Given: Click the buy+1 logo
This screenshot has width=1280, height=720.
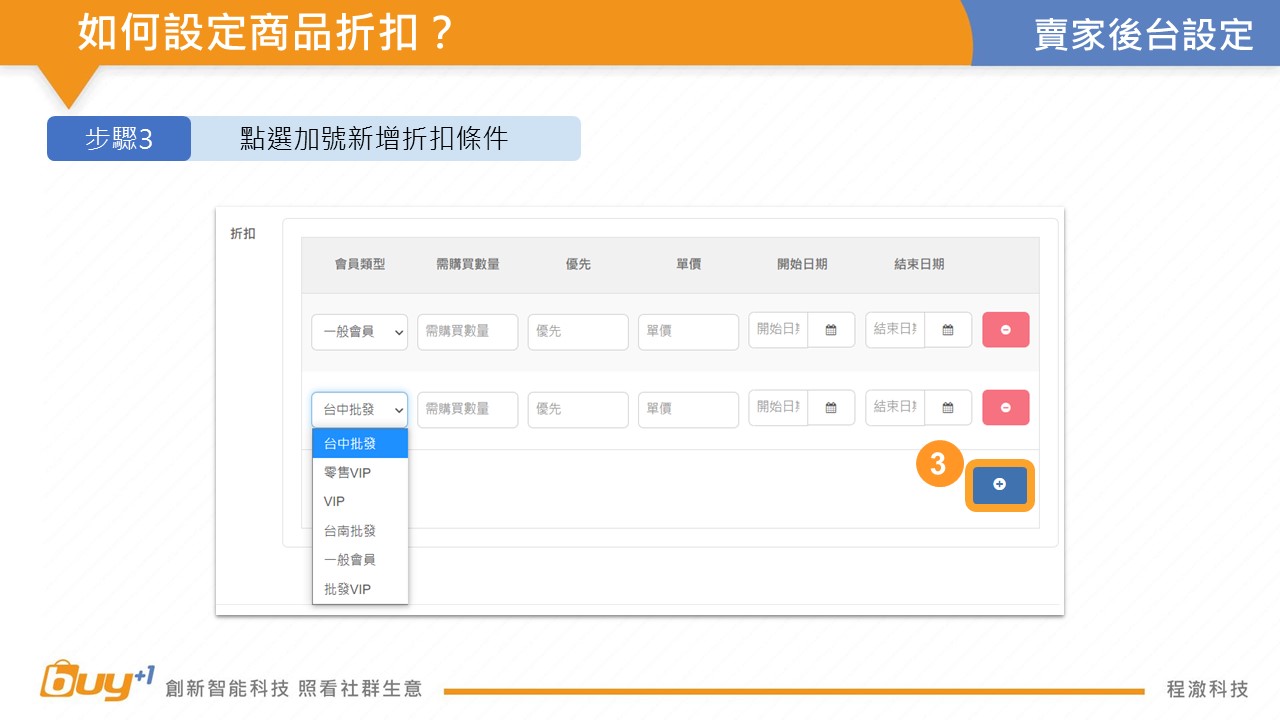Looking at the screenshot, I should (x=97, y=682).
